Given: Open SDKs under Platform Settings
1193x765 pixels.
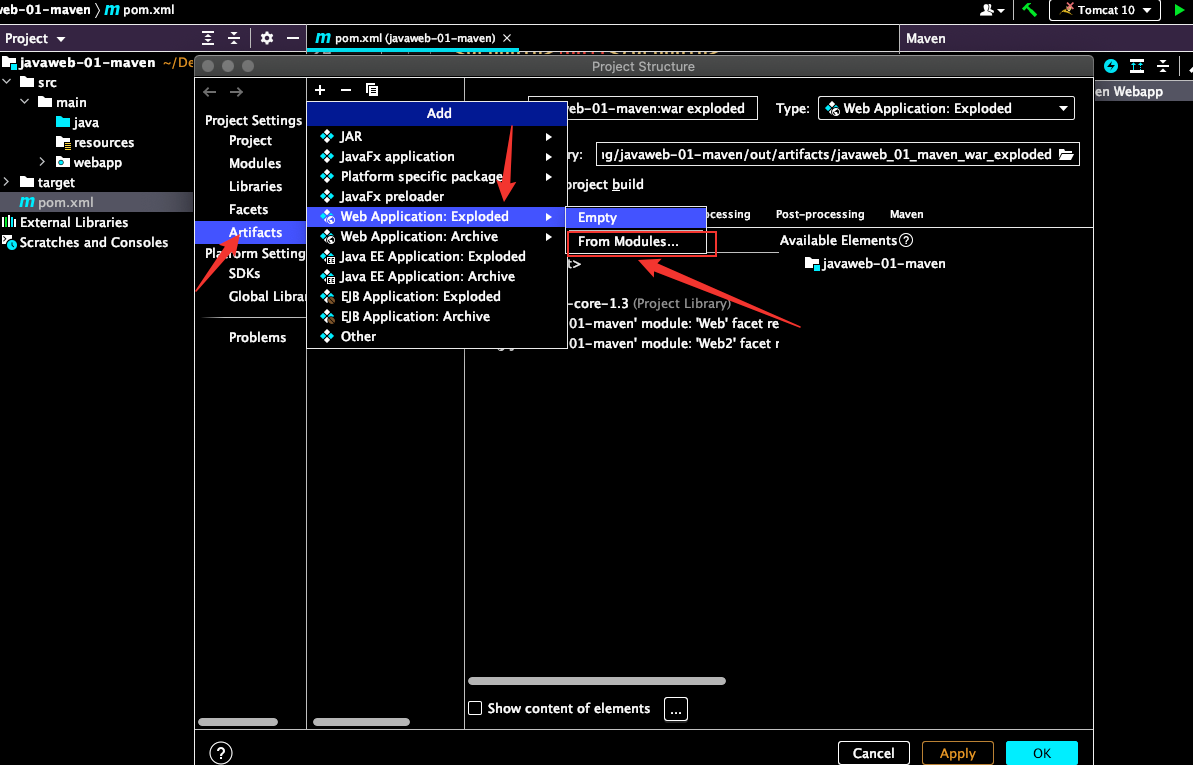Looking at the screenshot, I should tap(244, 273).
